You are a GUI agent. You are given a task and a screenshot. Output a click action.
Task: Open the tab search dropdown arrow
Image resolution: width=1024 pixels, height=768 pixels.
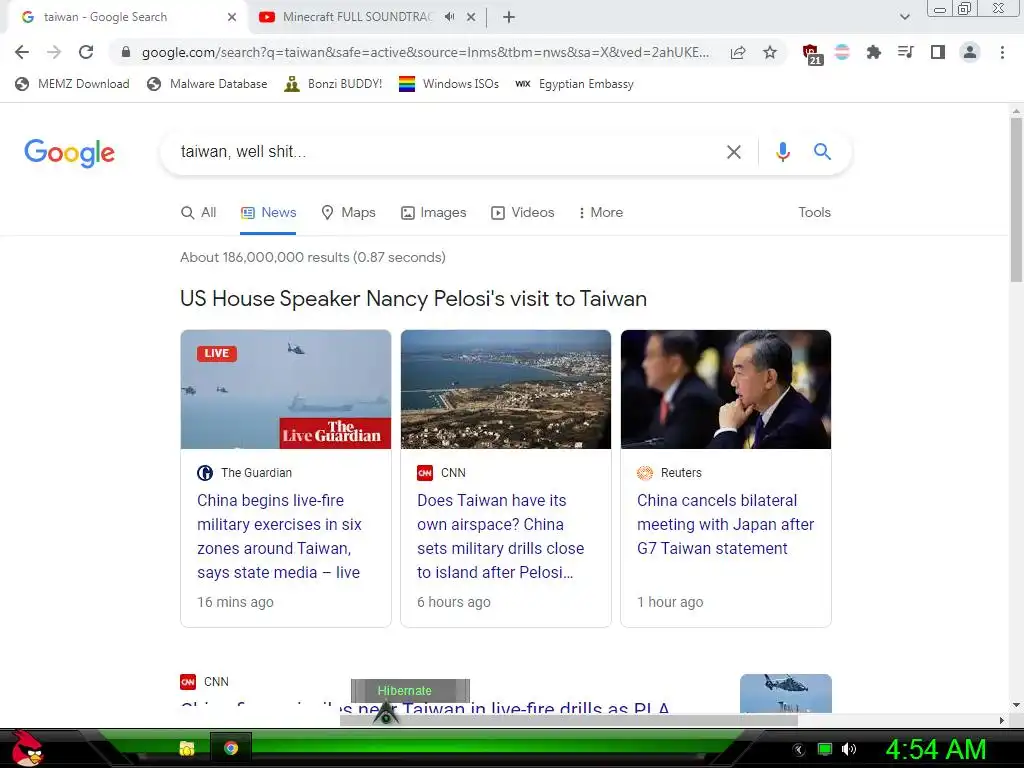[904, 17]
